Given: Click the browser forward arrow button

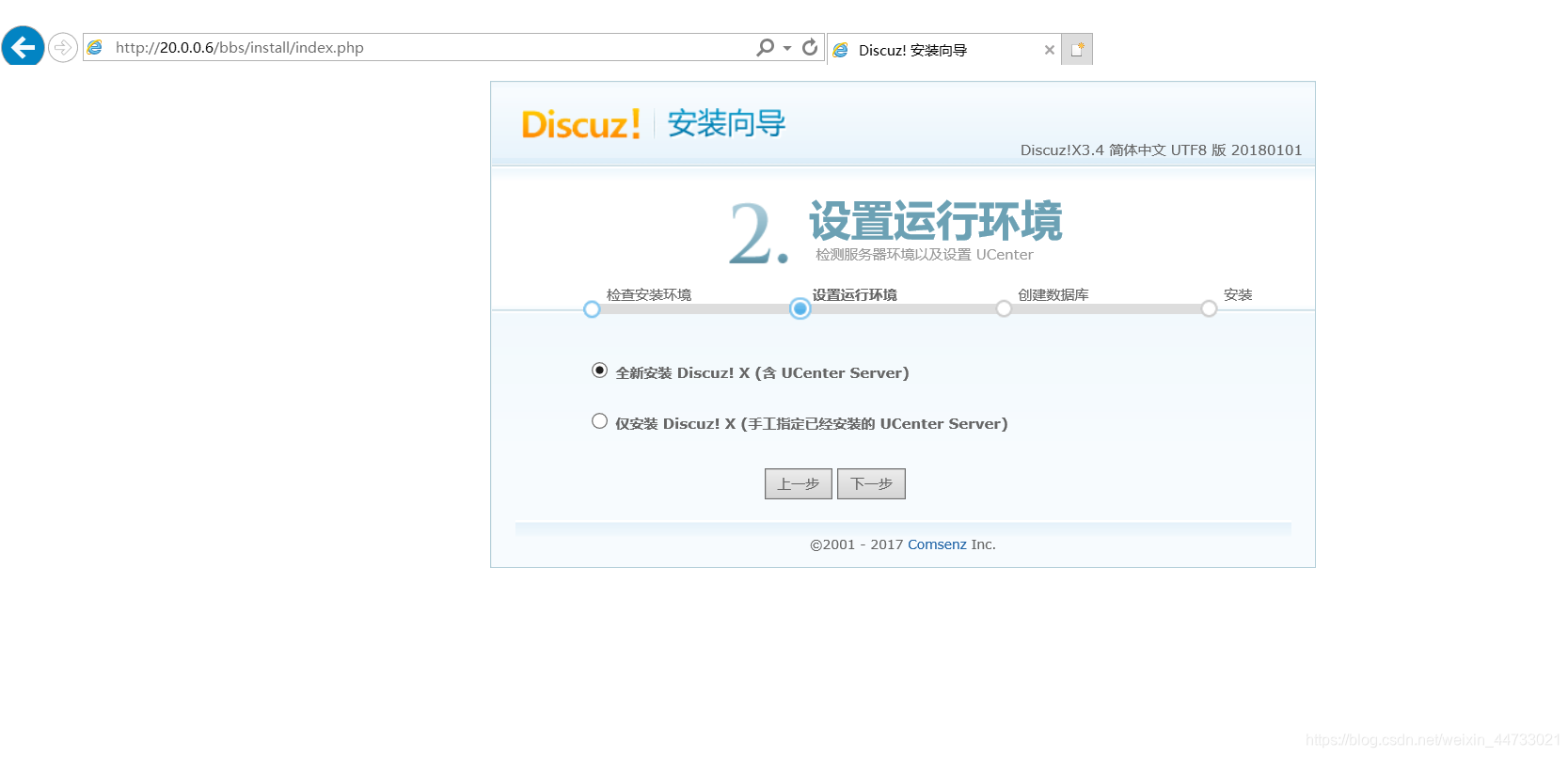Looking at the screenshot, I should (x=63, y=47).
